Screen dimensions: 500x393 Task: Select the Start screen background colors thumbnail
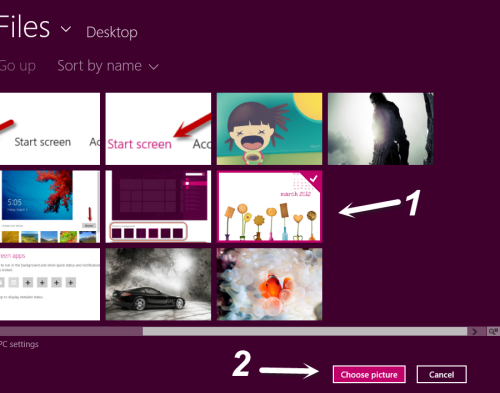point(158,206)
